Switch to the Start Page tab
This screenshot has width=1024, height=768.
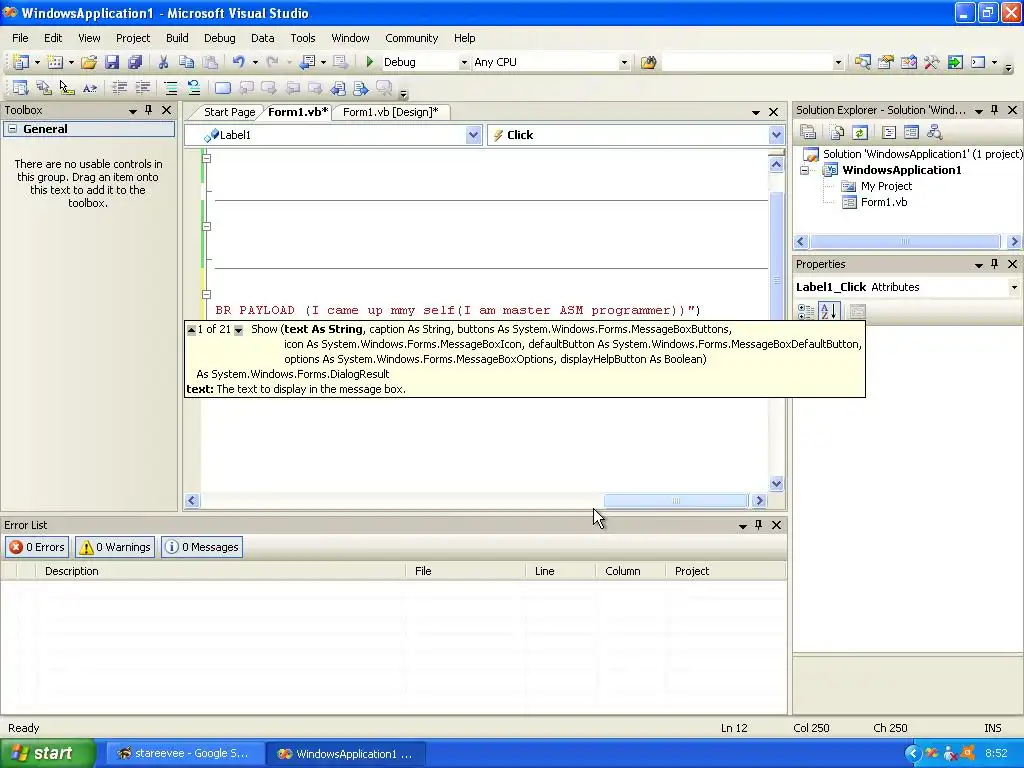[229, 112]
